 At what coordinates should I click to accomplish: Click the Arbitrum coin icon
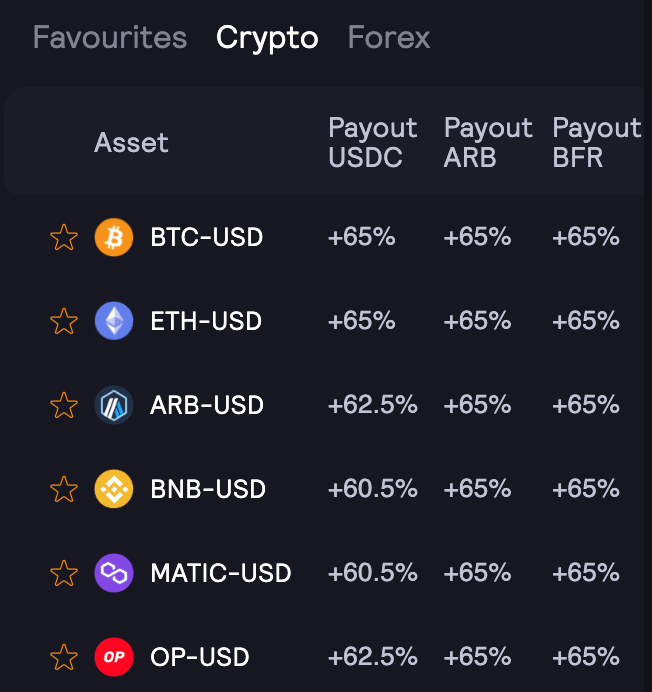(x=113, y=405)
